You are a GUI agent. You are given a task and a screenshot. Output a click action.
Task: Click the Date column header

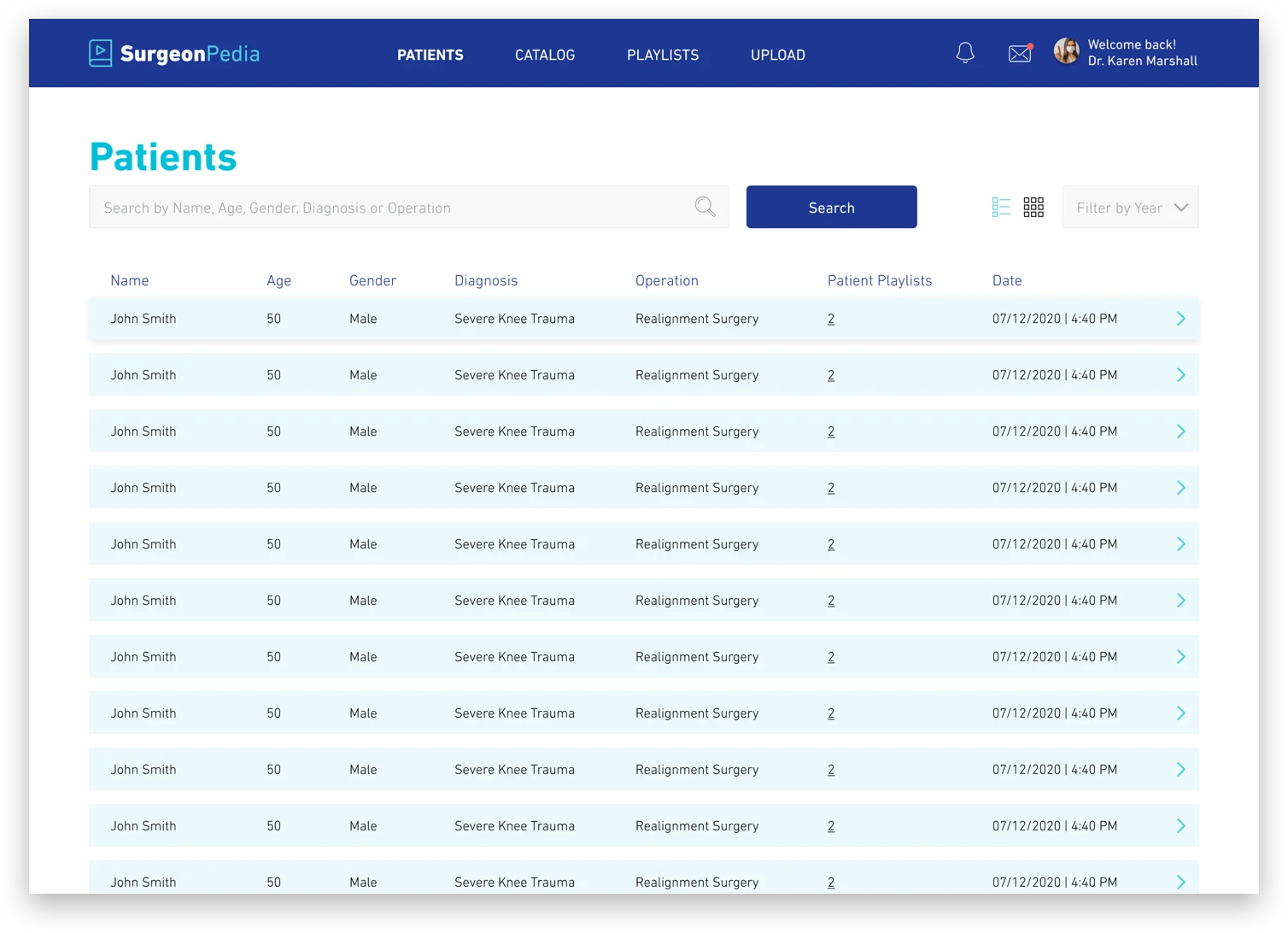1007,280
